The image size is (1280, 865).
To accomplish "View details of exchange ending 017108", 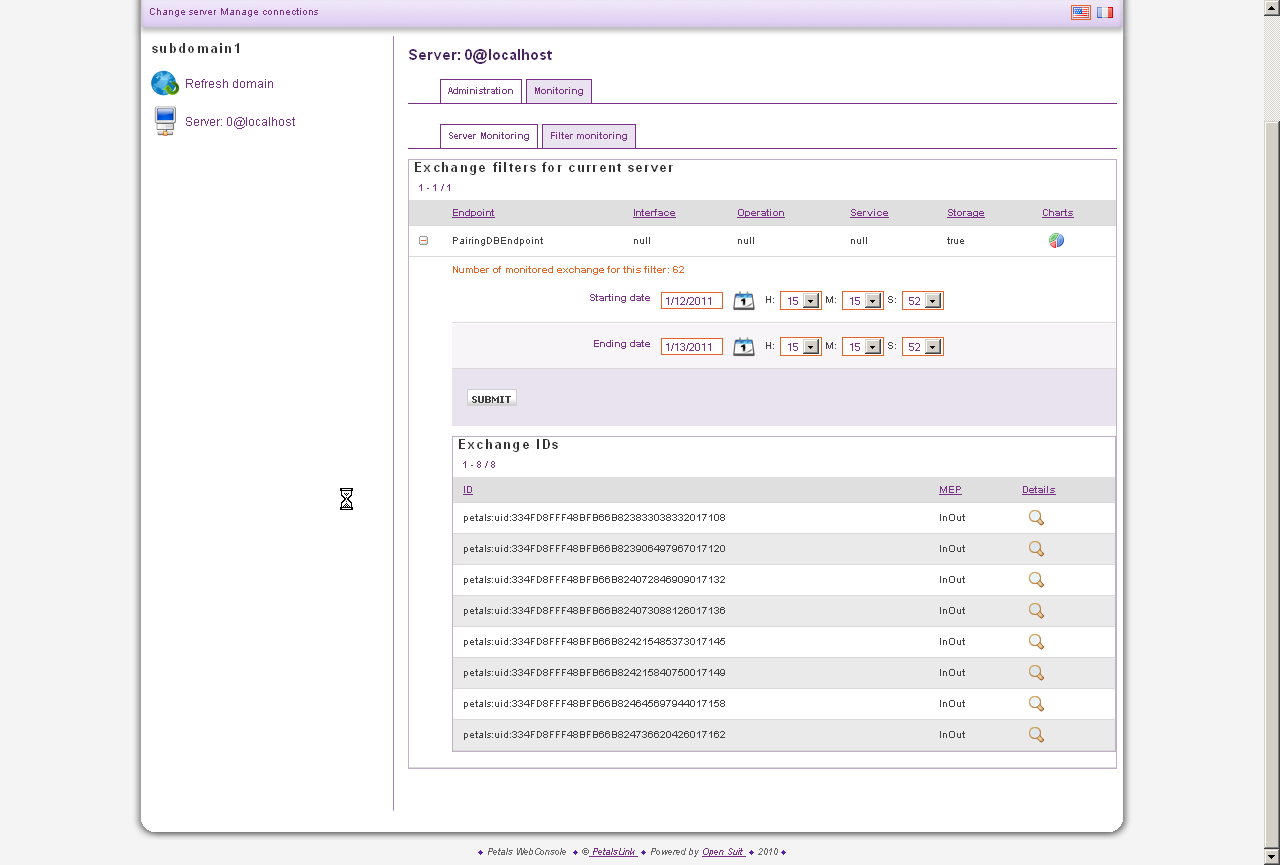I will 1036,518.
